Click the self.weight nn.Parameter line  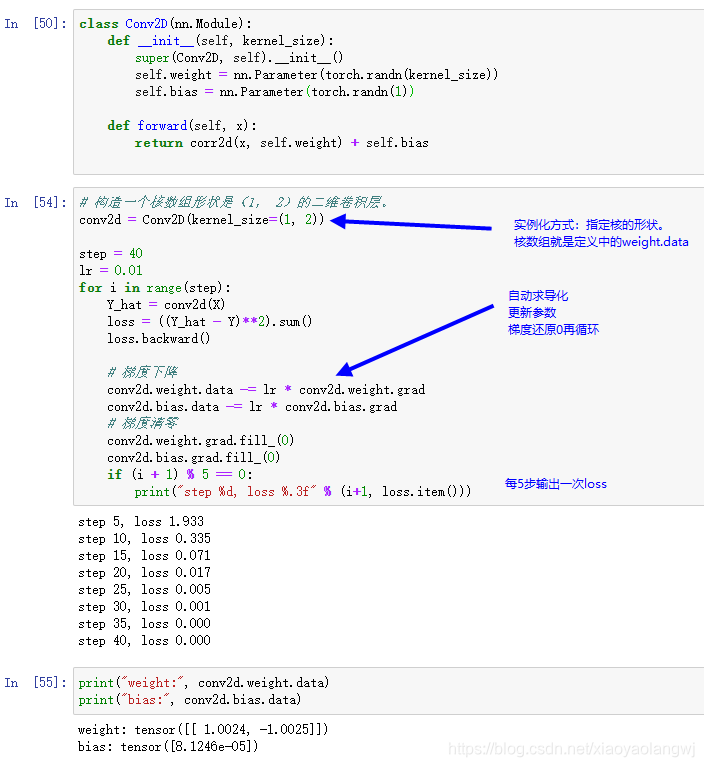[x=317, y=75]
